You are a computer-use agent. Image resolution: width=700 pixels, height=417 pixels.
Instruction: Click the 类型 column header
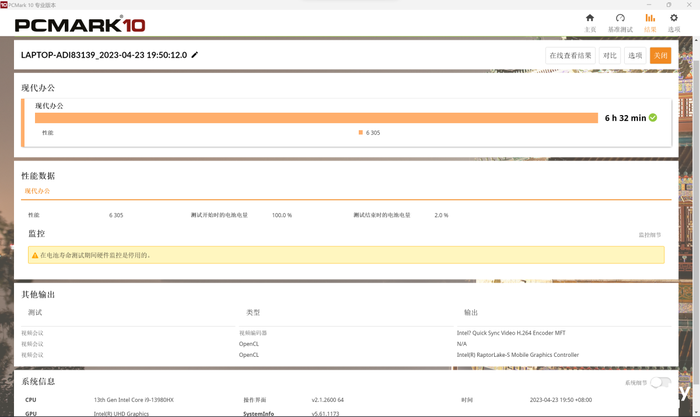[x=253, y=313]
